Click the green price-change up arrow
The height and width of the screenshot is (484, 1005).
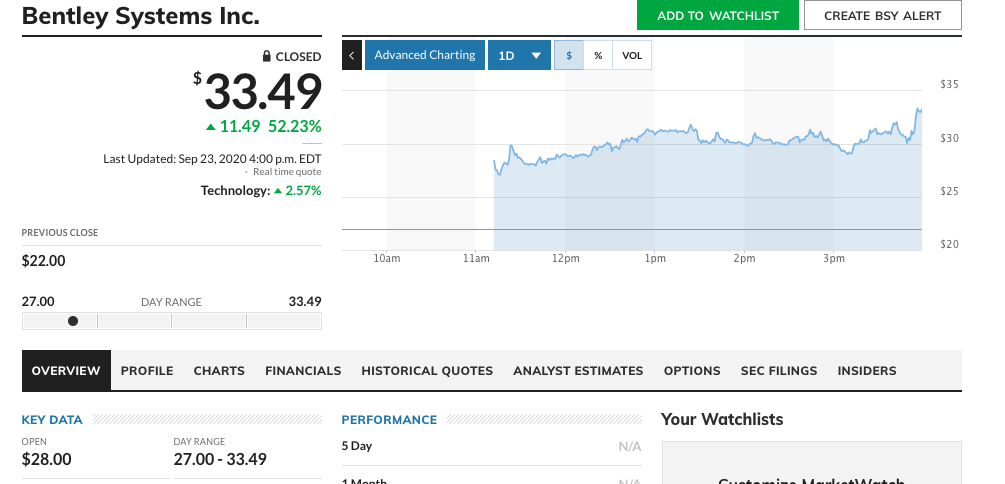click(210, 127)
